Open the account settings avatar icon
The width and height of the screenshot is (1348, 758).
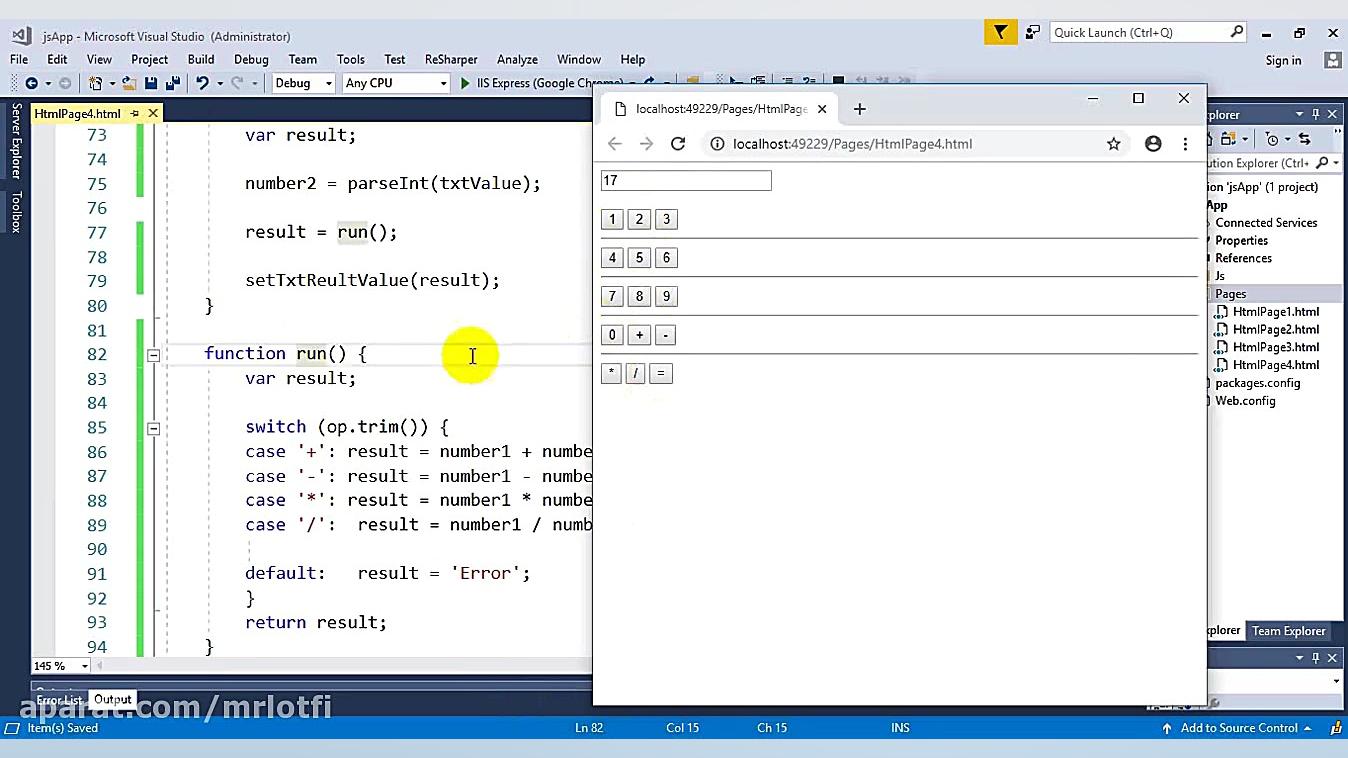1332,60
